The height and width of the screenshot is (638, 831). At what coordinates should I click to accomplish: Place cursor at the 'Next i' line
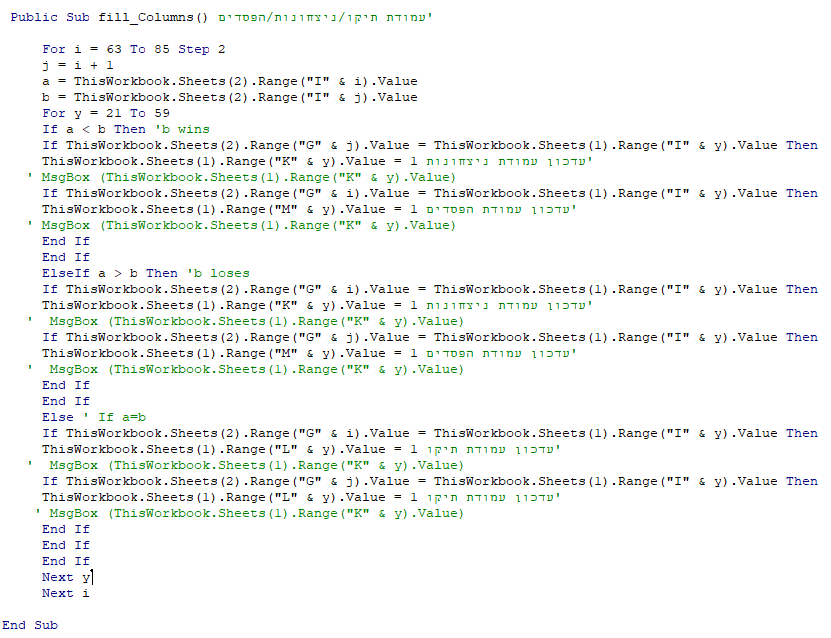[x=66, y=593]
